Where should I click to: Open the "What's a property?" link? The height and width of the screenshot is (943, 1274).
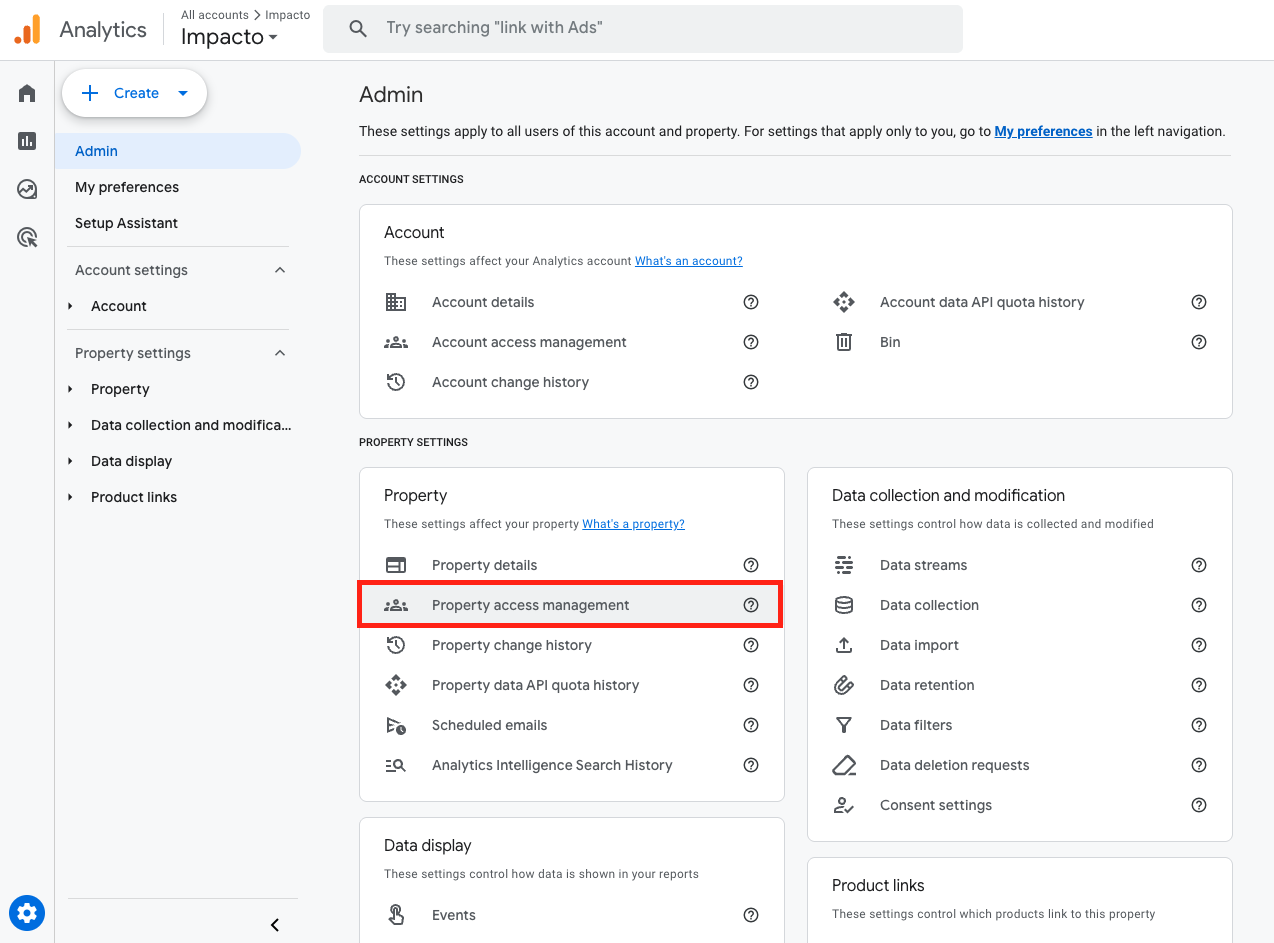[633, 524]
